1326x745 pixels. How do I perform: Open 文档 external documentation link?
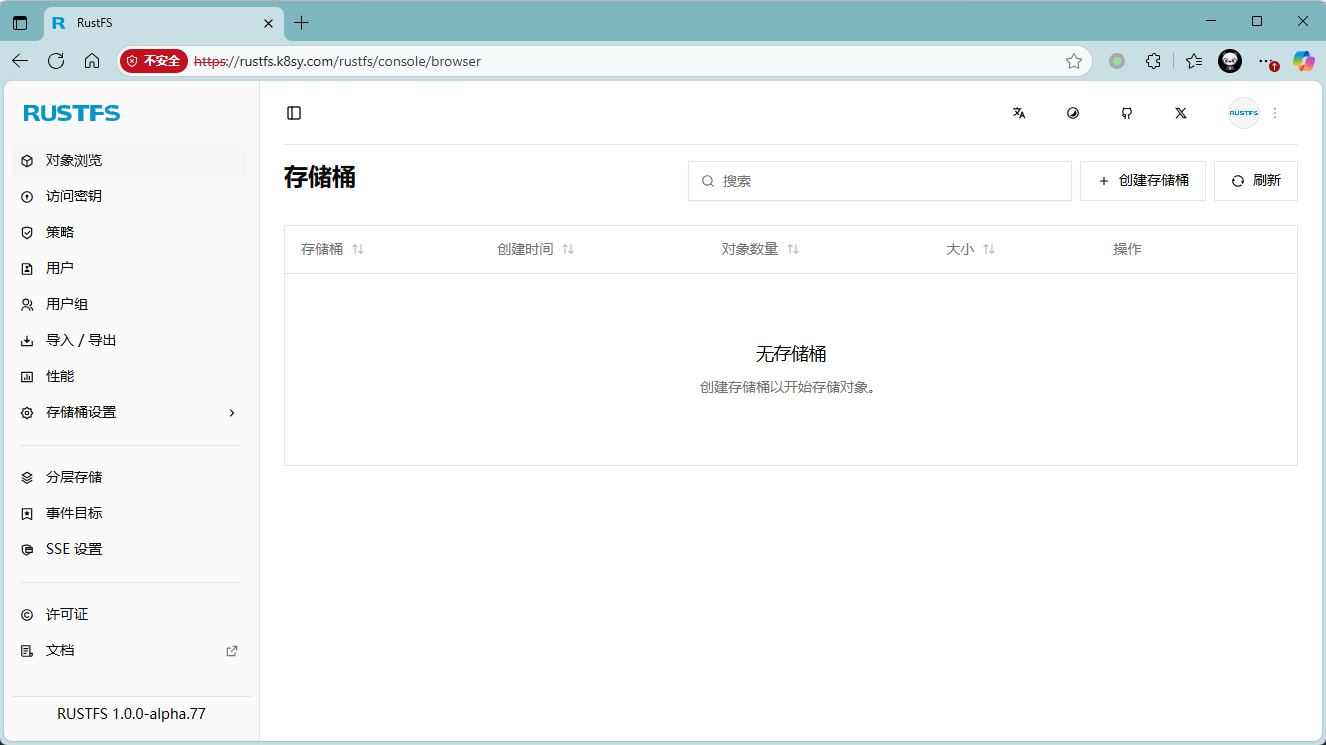point(60,650)
